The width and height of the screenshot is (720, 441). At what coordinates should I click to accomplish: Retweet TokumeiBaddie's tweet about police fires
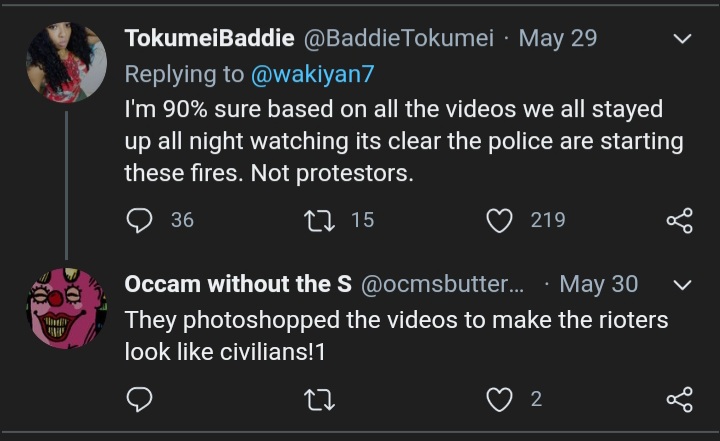click(320, 220)
